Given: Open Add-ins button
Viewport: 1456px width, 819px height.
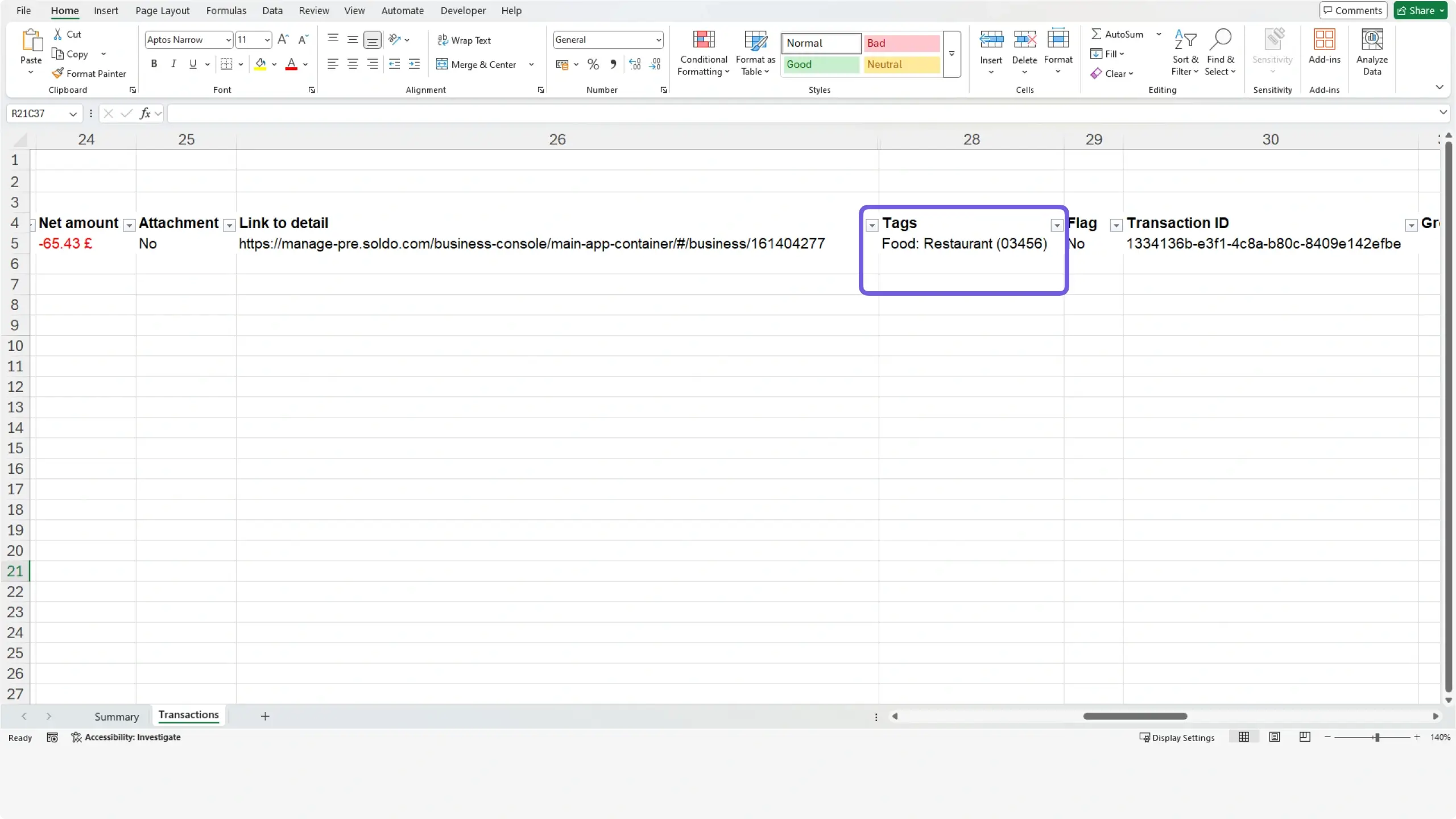Looking at the screenshot, I should click(x=1324, y=47).
